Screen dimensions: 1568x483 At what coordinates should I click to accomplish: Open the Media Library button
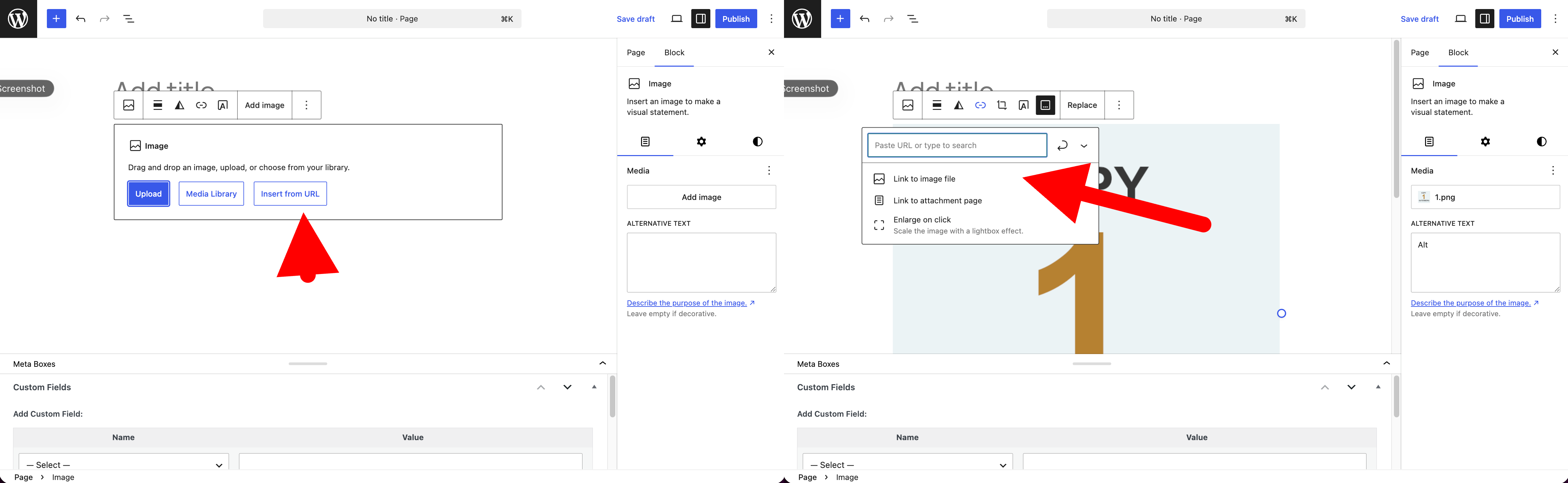tap(211, 194)
